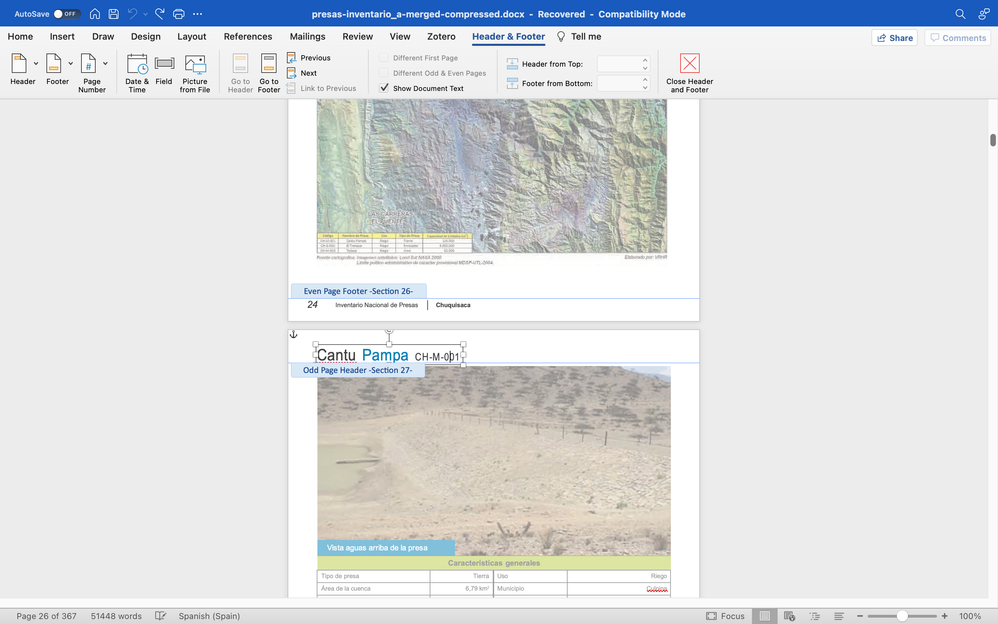This screenshot has height=624, width=998.
Task: Uncheck Show Document Text checkbox
Action: 384,88
